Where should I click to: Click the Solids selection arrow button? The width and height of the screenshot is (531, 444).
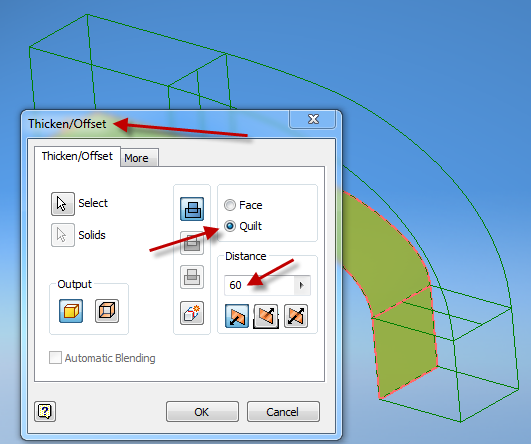pos(63,235)
